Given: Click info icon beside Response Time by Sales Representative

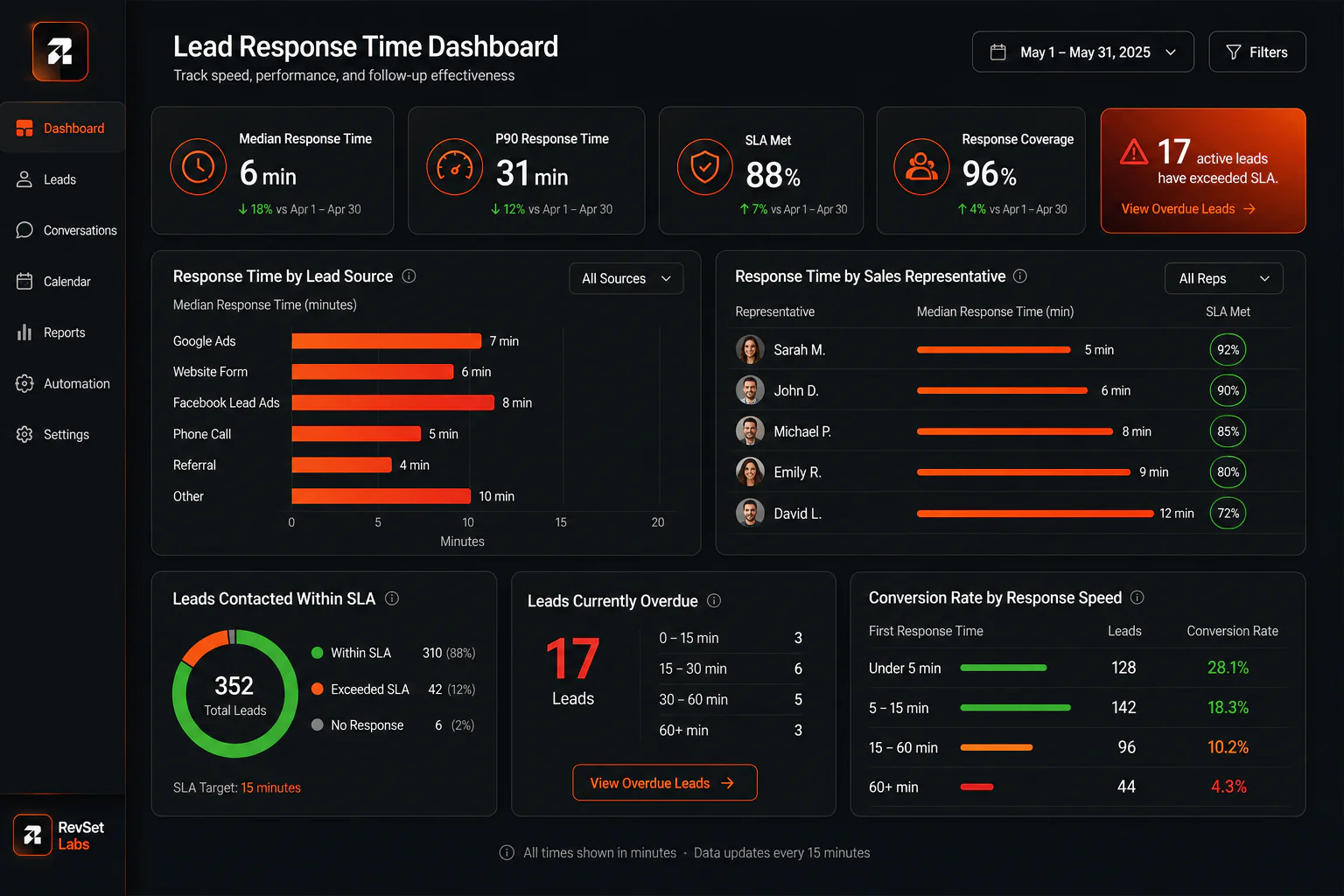Looking at the screenshot, I should [1020, 276].
